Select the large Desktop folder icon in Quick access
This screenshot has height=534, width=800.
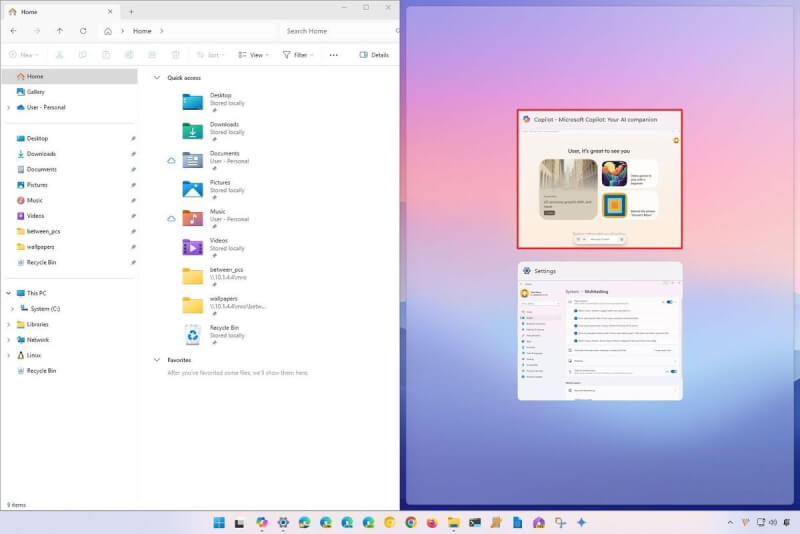pos(192,102)
